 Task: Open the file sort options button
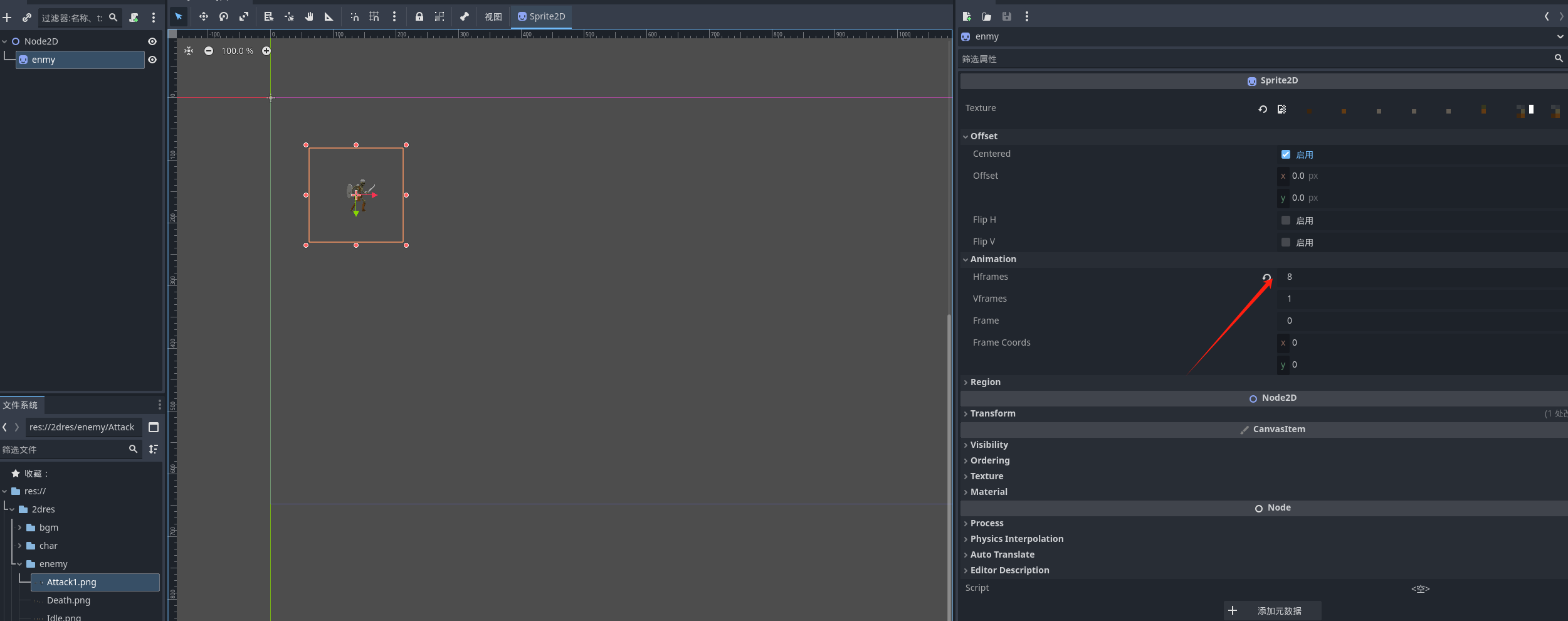pyautogui.click(x=154, y=449)
